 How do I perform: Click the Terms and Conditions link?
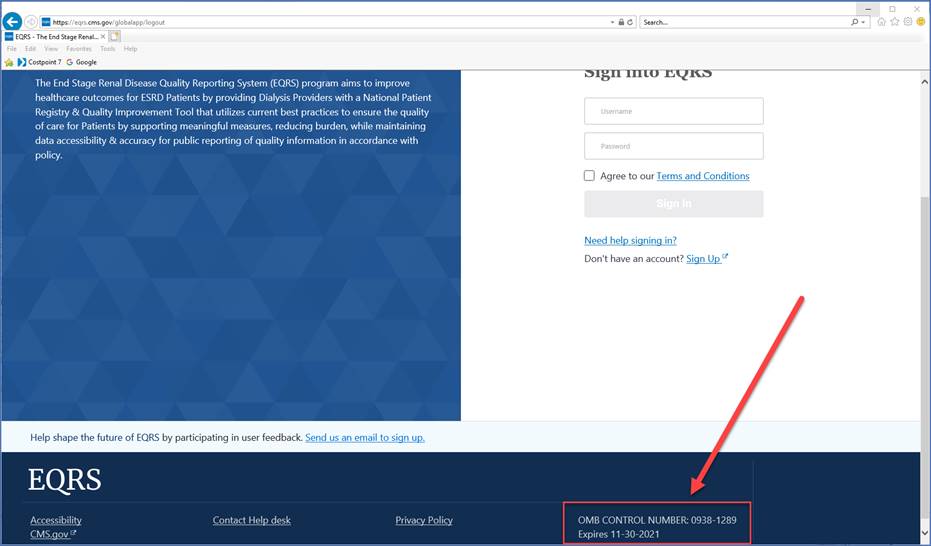pyautogui.click(x=702, y=176)
